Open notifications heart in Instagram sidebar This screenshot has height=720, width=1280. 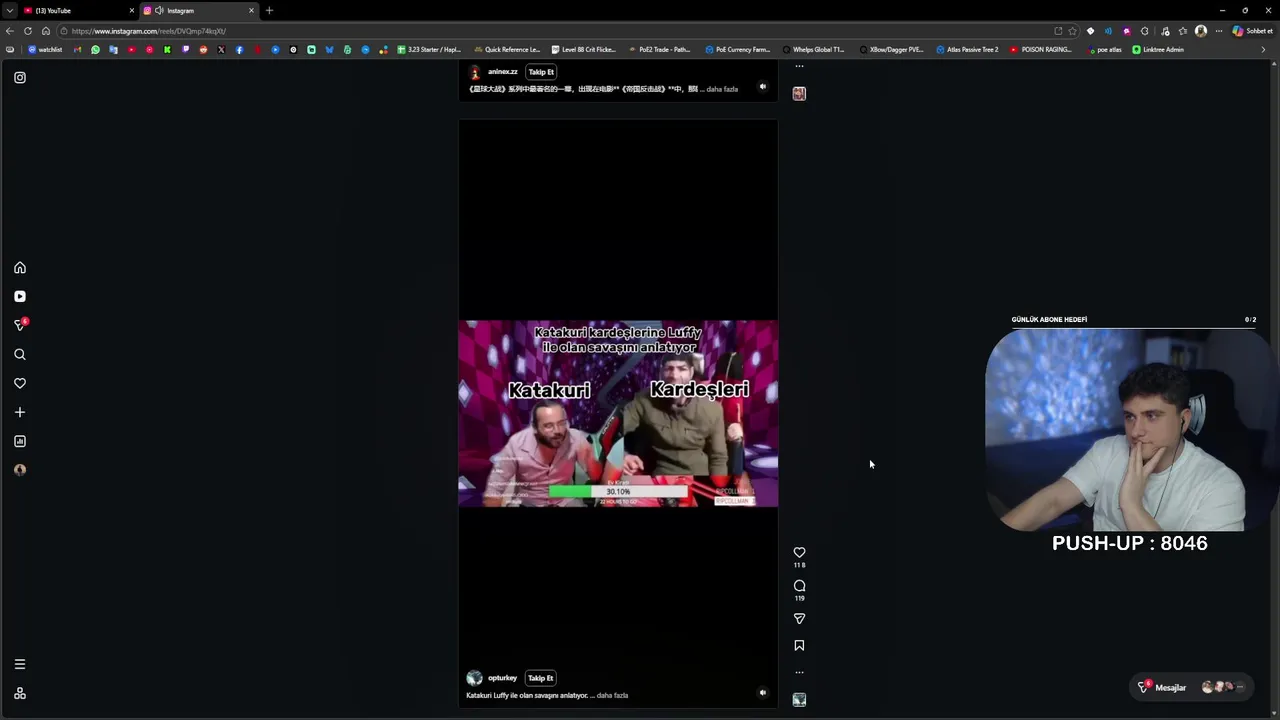coord(20,384)
